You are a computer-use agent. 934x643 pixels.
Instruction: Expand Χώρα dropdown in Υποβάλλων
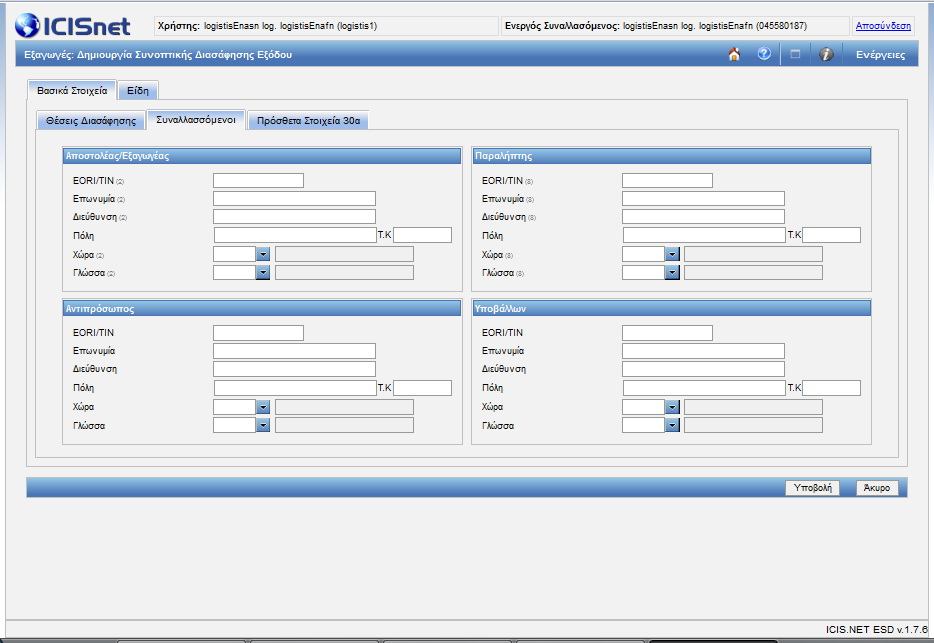click(672, 407)
